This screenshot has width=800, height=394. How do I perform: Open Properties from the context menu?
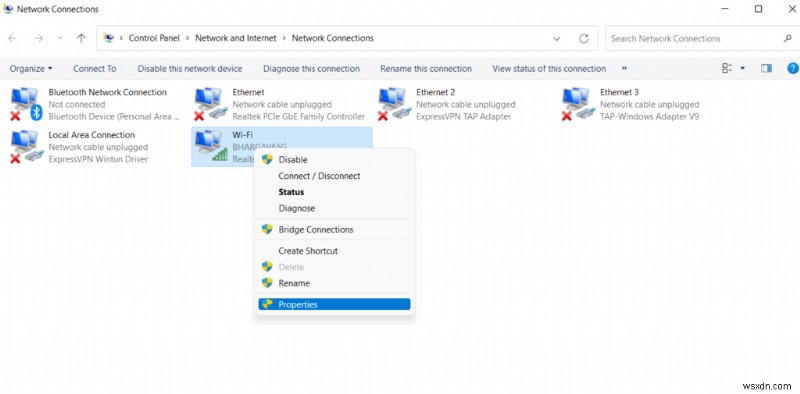click(334, 305)
